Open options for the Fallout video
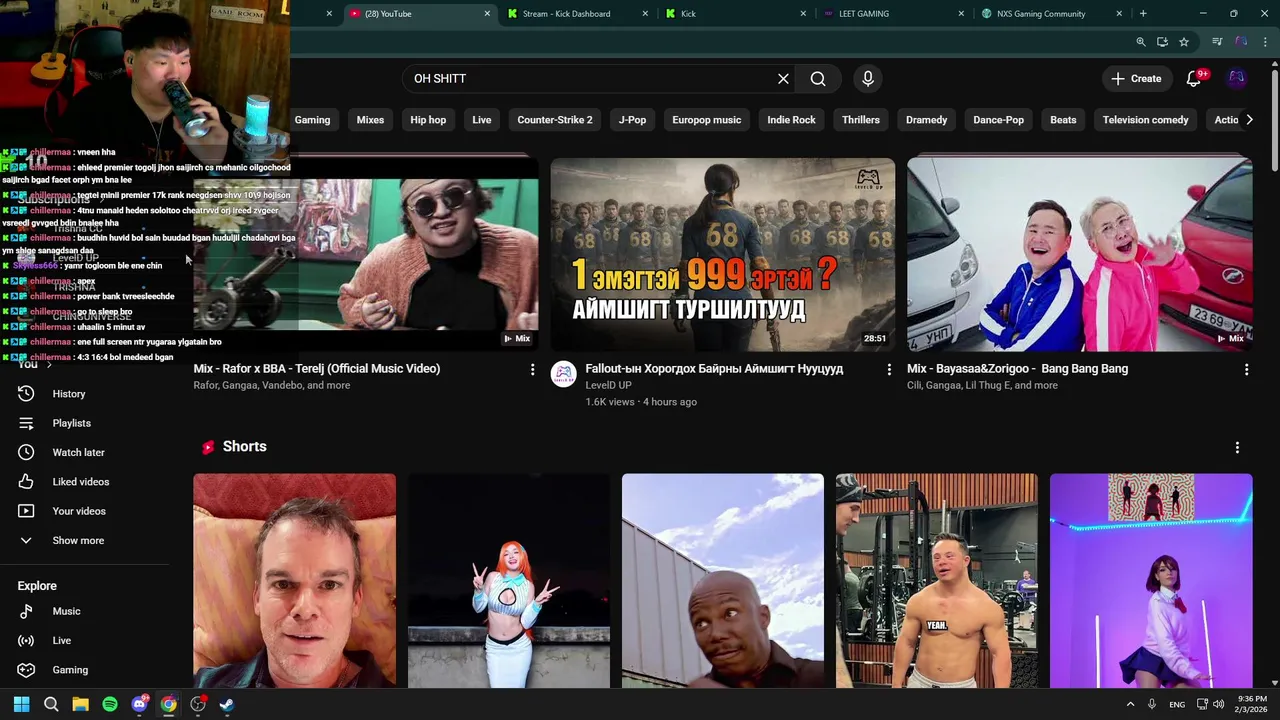1280x720 pixels. coord(889,370)
